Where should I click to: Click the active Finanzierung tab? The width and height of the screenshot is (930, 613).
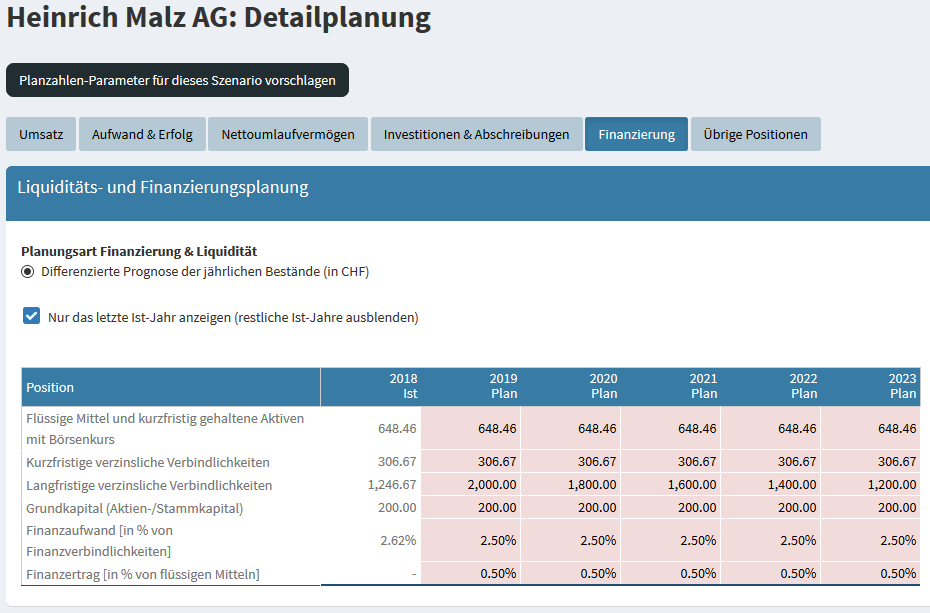(636, 134)
